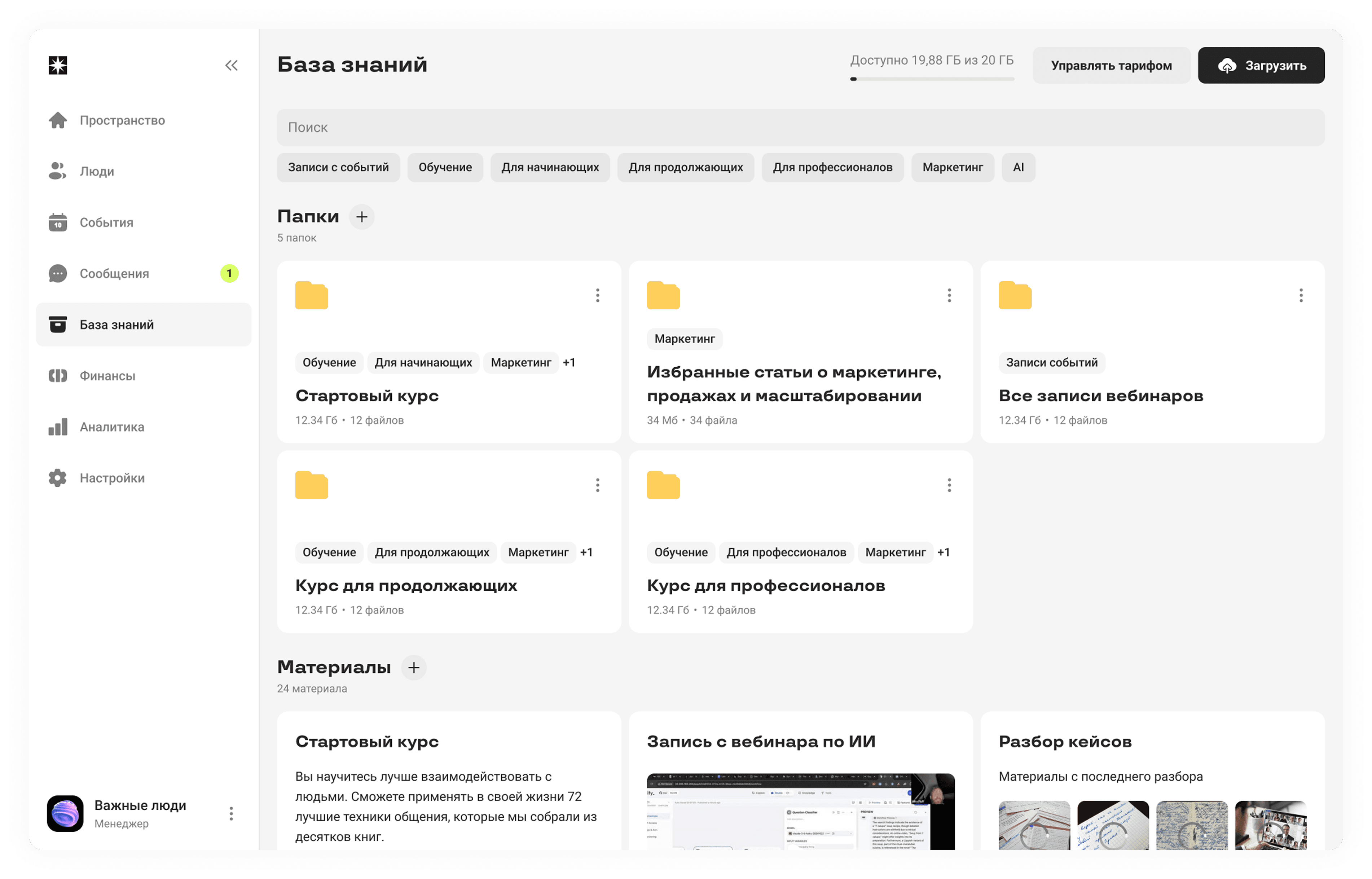Add a new folder with plus icon
Viewport: 1372px width, 879px height.
pos(362,217)
